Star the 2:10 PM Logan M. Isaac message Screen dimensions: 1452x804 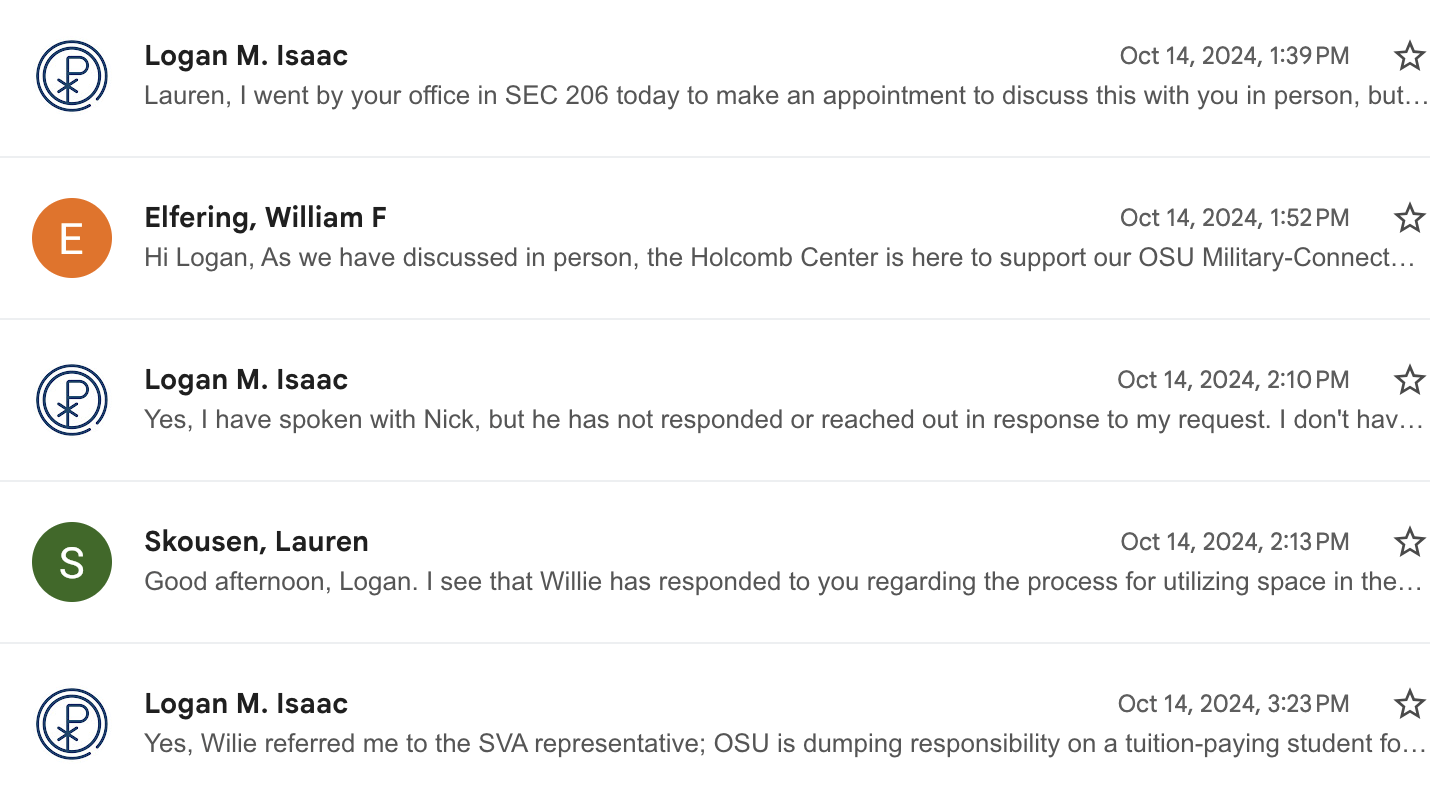[x=1409, y=380]
